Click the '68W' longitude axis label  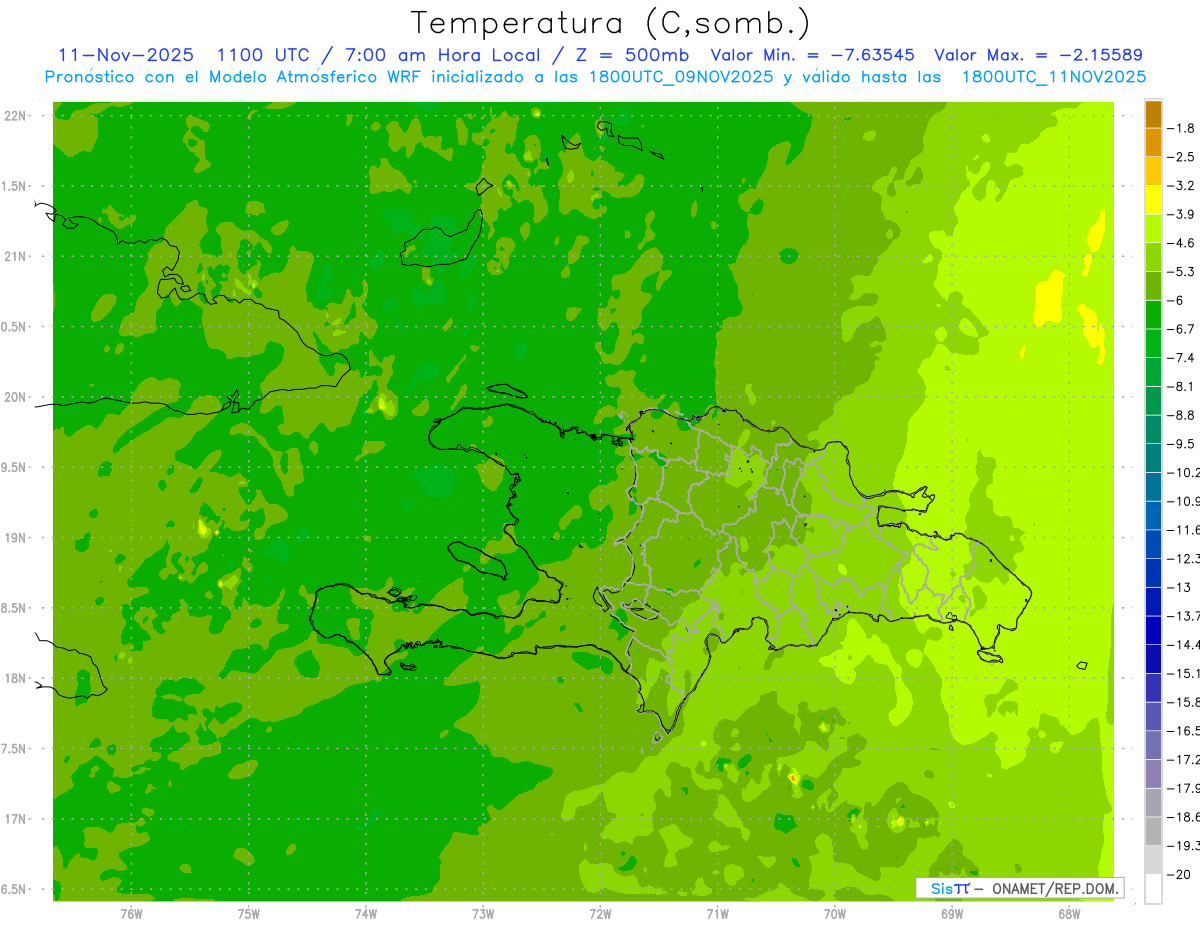point(1069,914)
